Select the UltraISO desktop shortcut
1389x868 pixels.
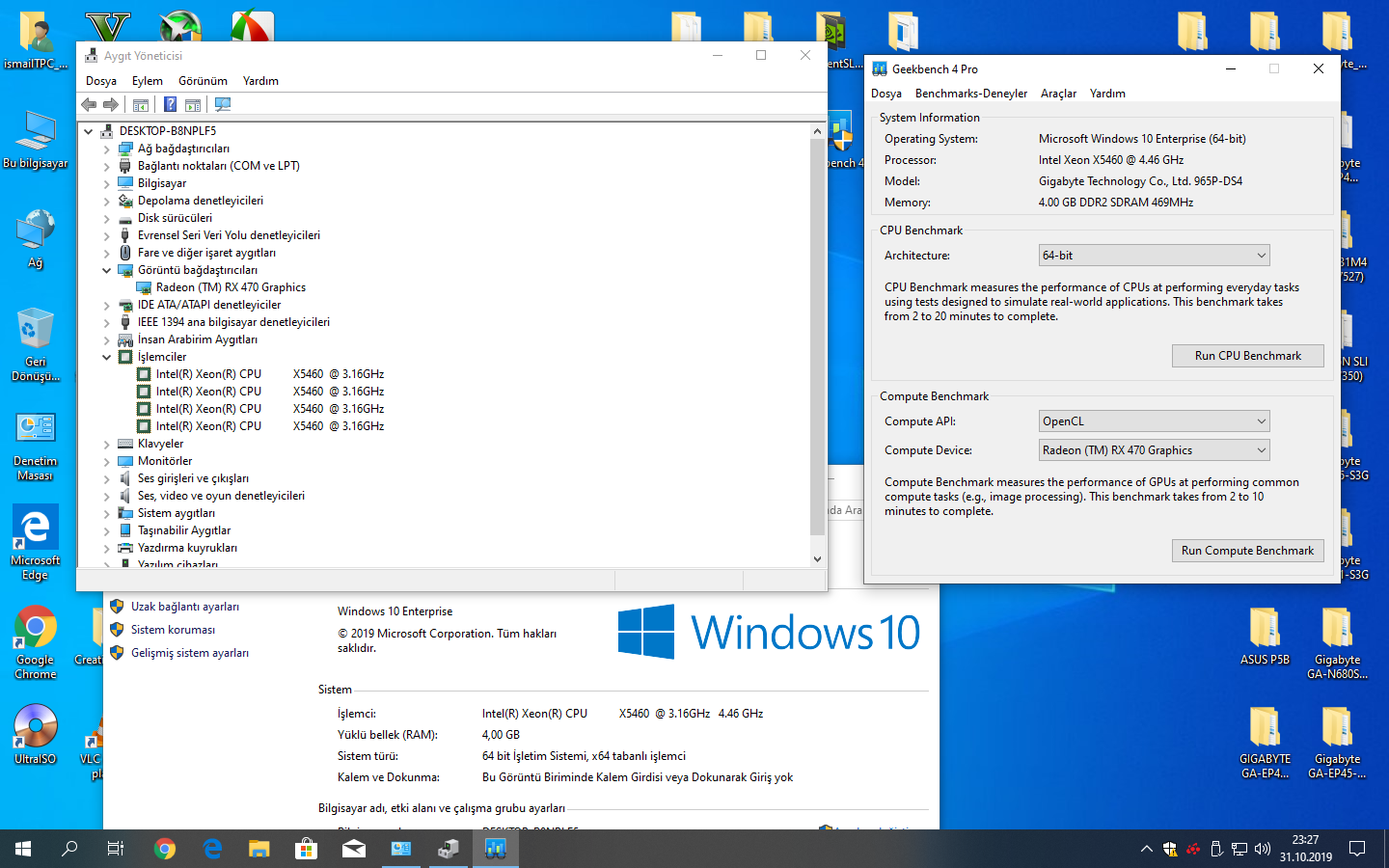pyautogui.click(x=36, y=735)
